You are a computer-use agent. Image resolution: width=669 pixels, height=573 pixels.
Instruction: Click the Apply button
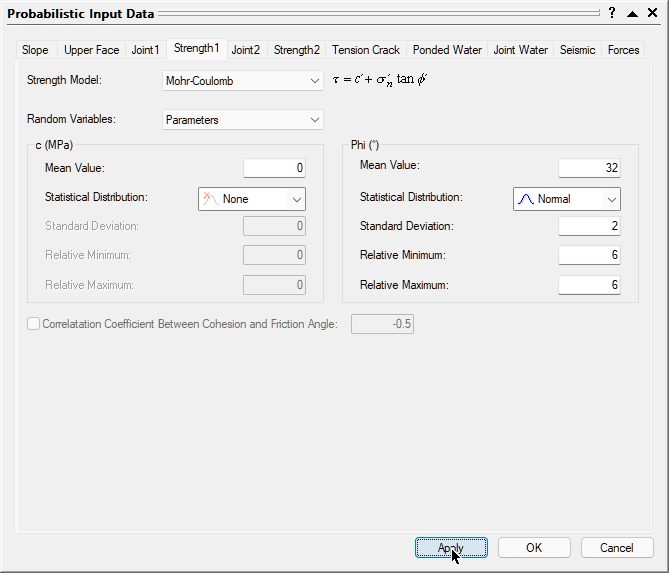click(451, 547)
